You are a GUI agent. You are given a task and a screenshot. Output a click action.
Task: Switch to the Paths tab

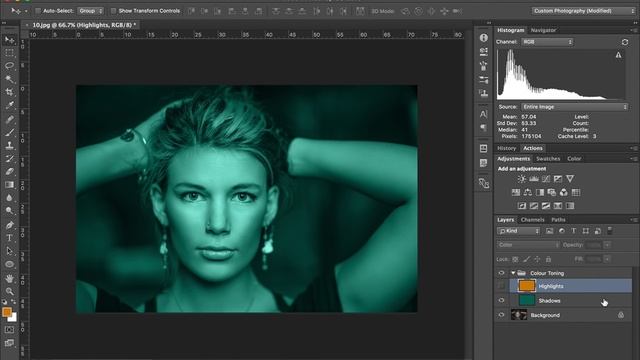558,220
